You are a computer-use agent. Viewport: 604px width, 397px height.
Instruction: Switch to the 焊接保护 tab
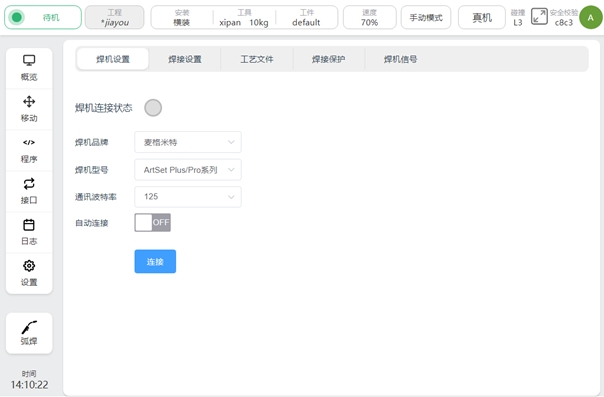click(329, 59)
